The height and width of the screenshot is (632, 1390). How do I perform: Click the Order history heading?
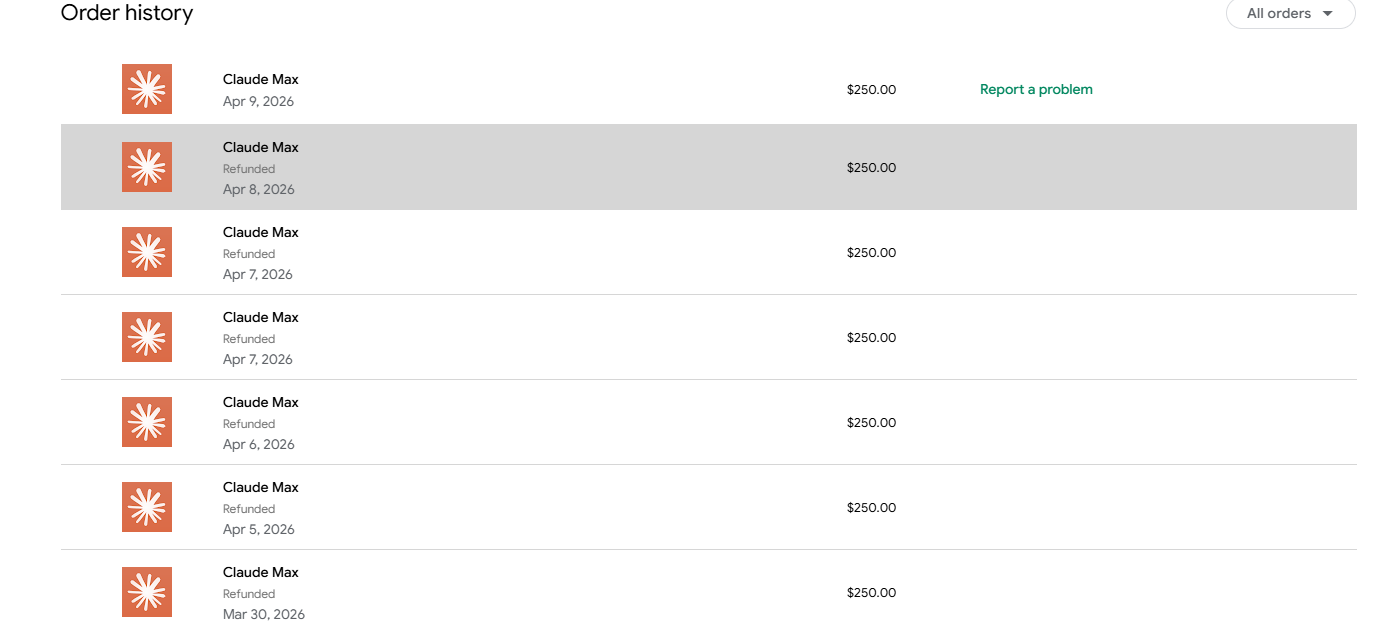[x=127, y=13]
